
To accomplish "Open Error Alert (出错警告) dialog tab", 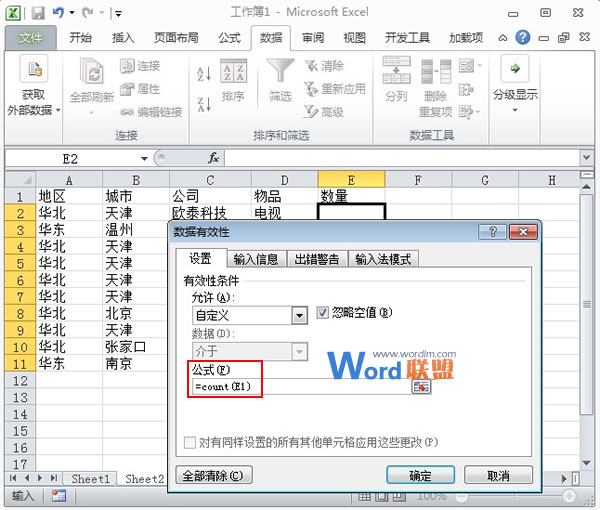I will [x=317, y=259].
